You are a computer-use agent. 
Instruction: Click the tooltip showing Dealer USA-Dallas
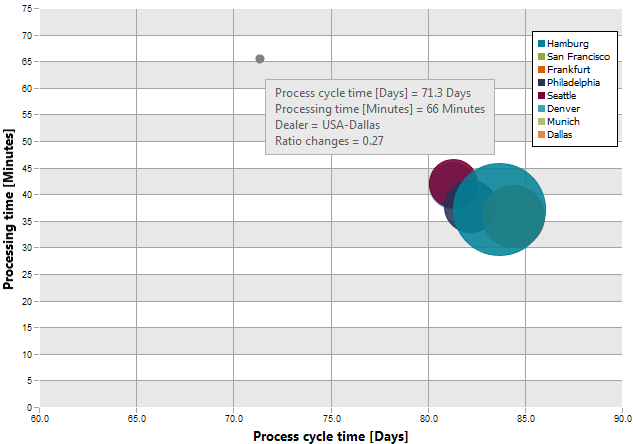(x=380, y=117)
